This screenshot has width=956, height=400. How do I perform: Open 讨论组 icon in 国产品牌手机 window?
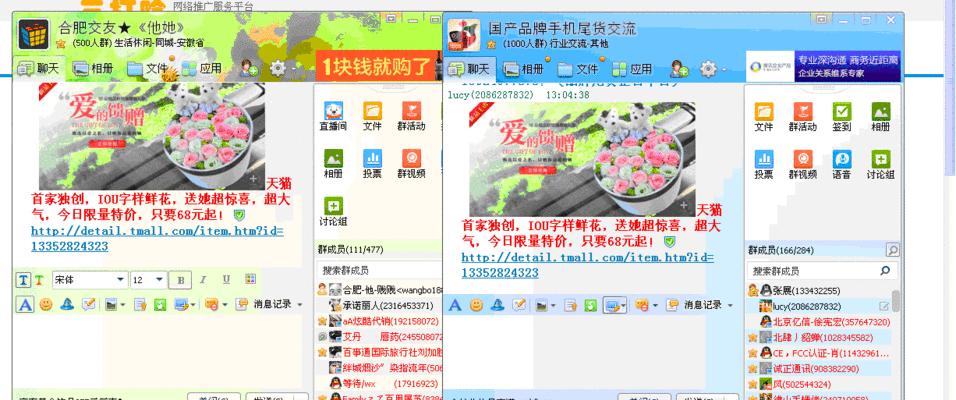click(x=880, y=164)
